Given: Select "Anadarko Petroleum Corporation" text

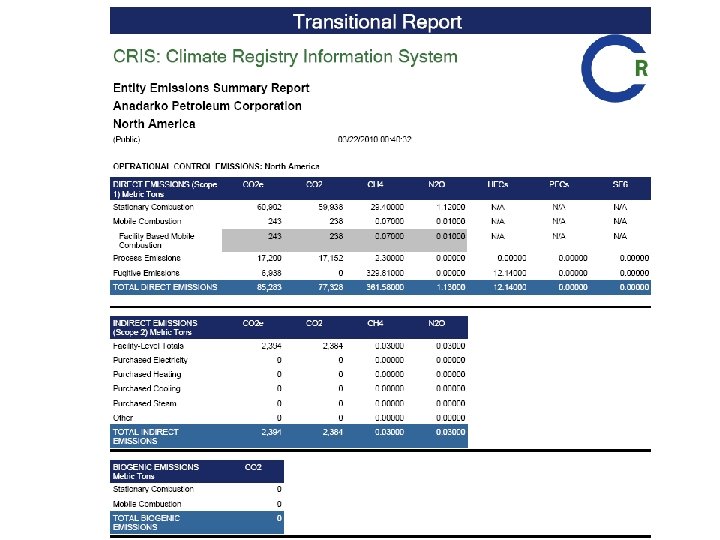Looking at the screenshot, I should [x=207, y=106].
